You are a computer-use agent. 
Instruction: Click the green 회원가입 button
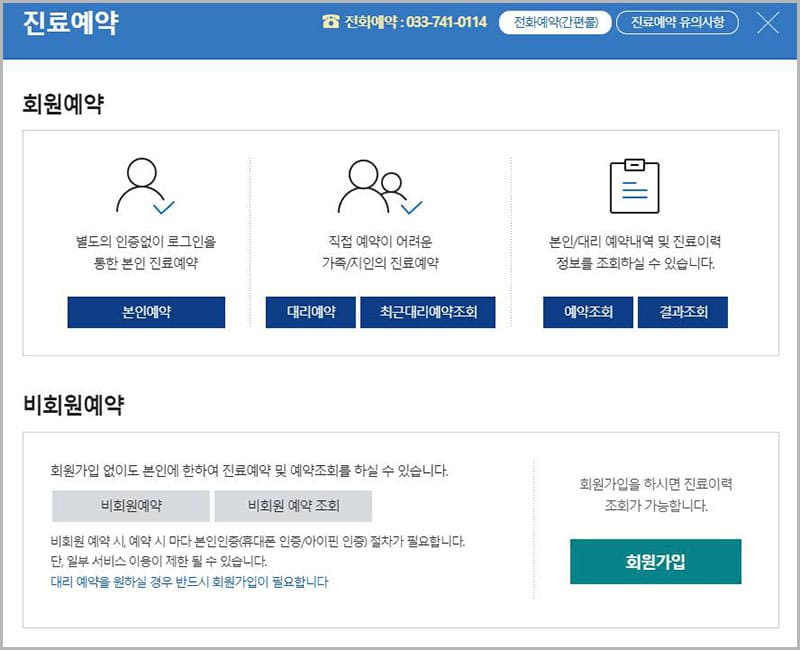click(655, 561)
